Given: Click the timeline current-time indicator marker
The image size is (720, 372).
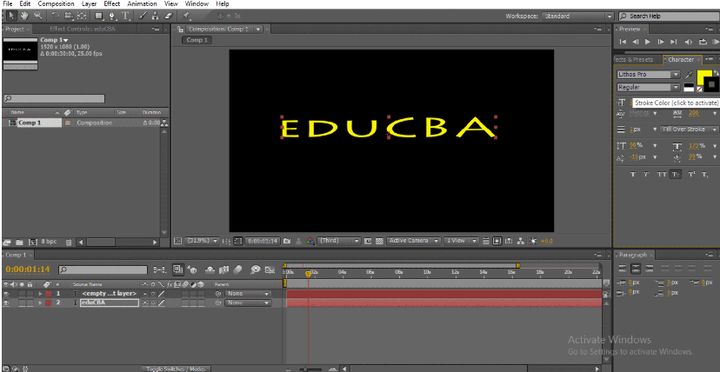Looking at the screenshot, I should point(309,274).
